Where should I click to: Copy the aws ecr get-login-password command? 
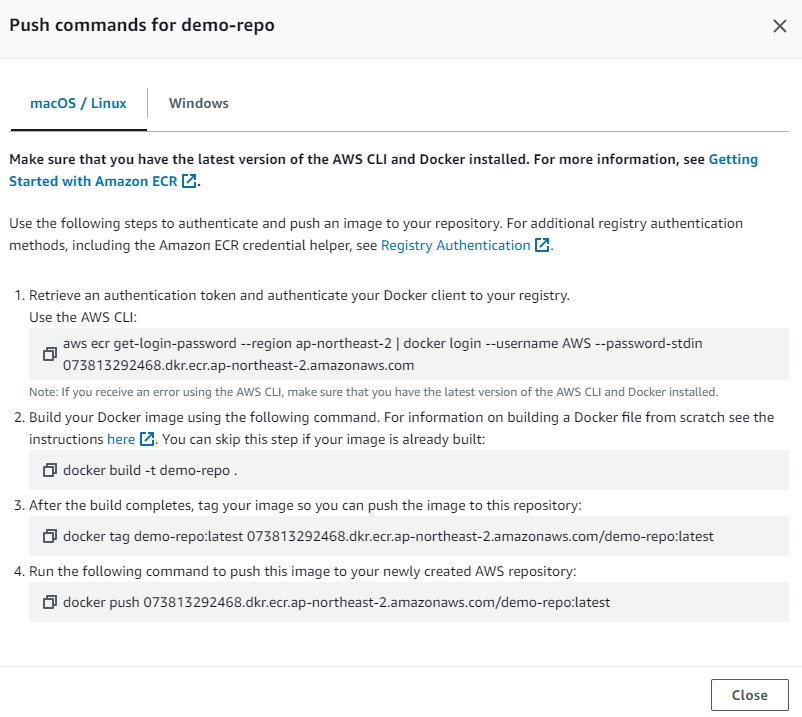49,354
